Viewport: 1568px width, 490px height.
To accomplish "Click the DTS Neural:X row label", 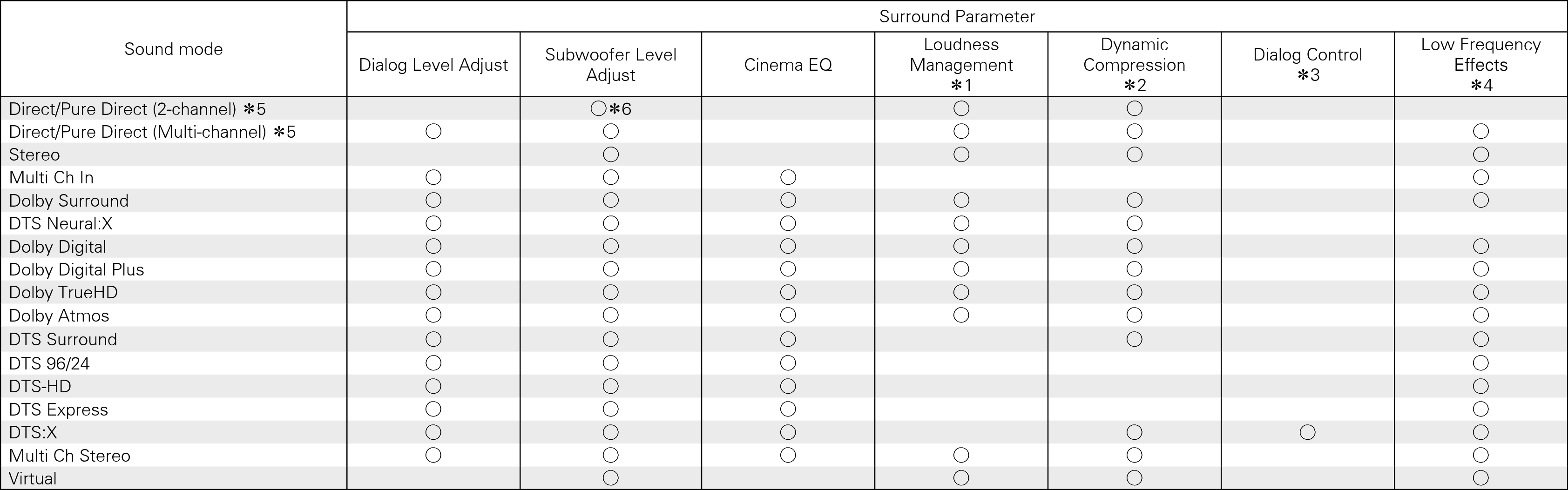I will point(61,223).
